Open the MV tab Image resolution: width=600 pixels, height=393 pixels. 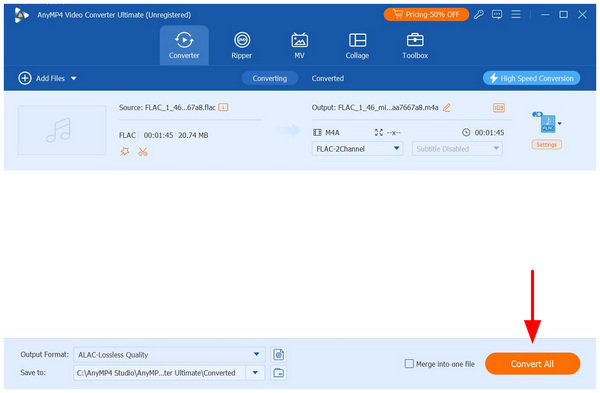(x=299, y=46)
